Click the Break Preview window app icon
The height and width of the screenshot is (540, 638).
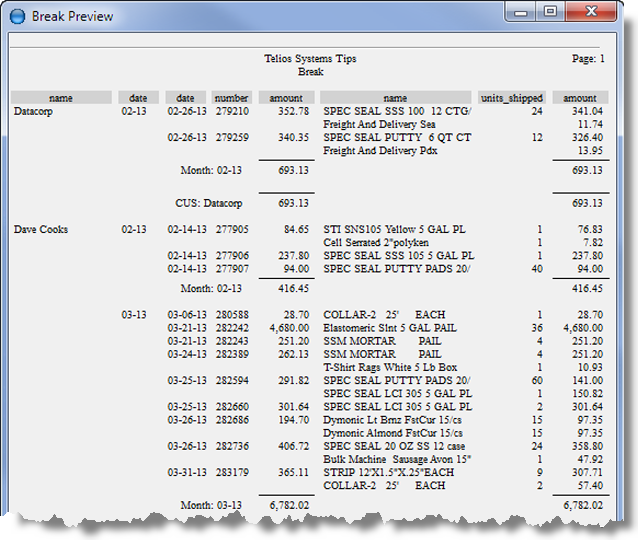click(16, 16)
